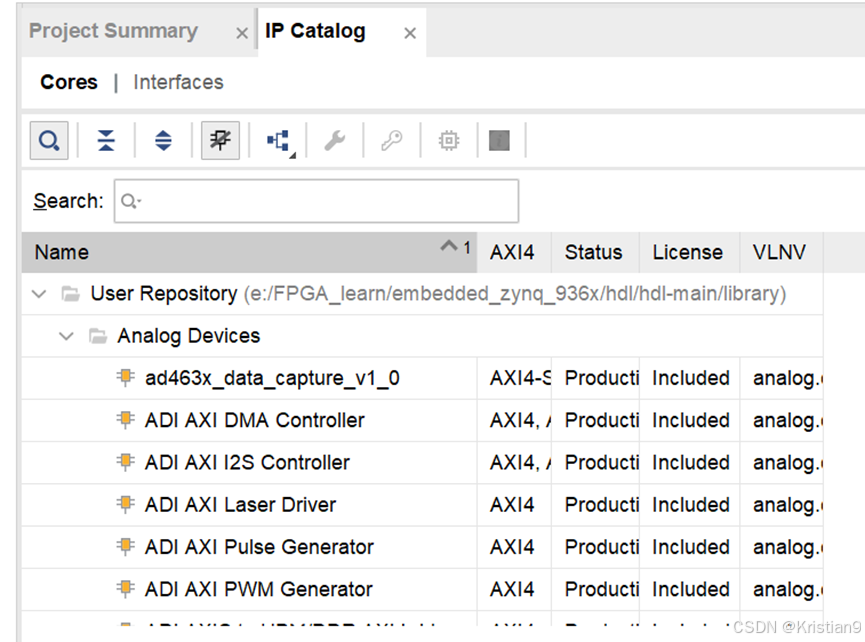Image resolution: width=865 pixels, height=642 pixels.
Task: Switch to the Project Summary tab
Action: click(x=113, y=31)
